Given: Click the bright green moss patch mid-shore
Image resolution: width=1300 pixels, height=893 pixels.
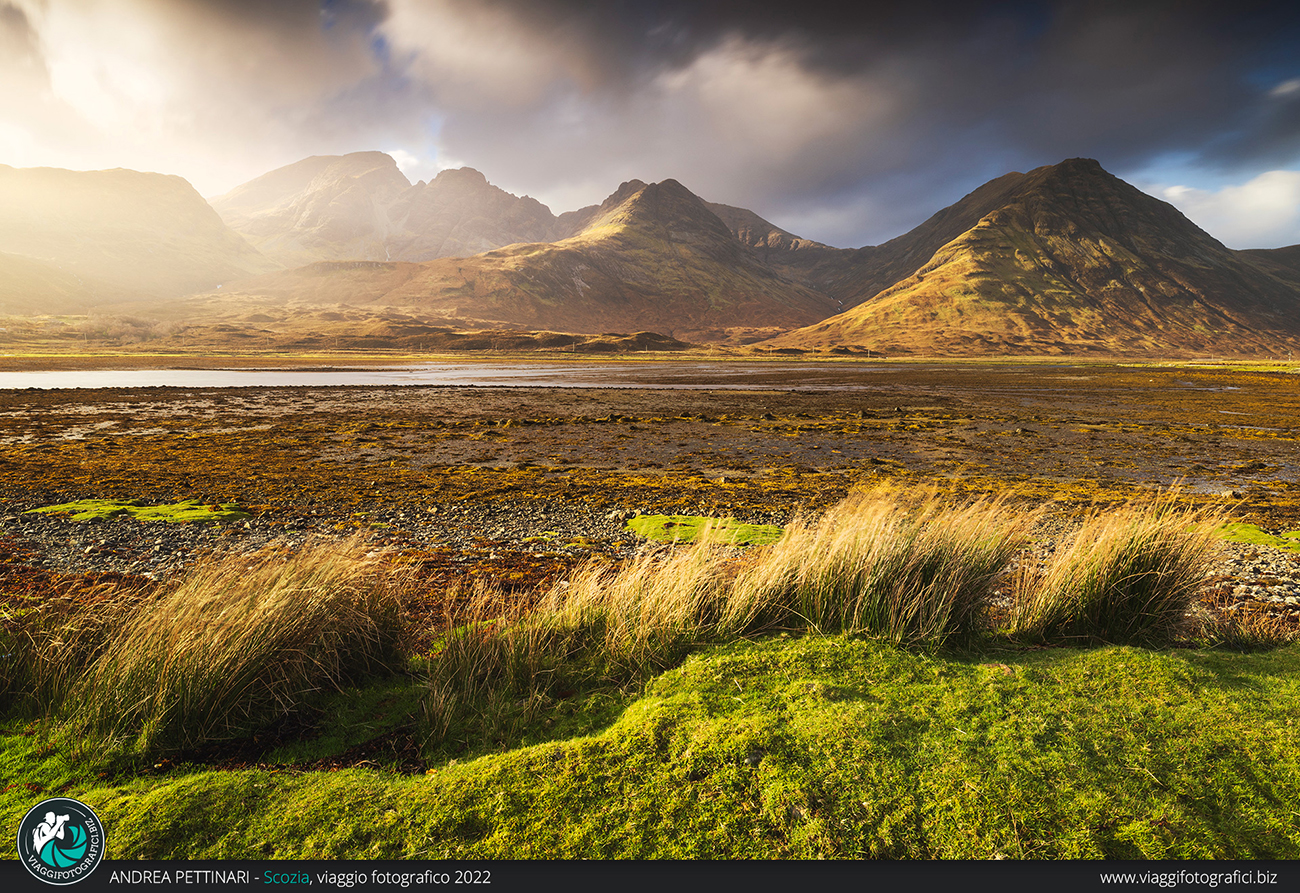Looking at the screenshot, I should 700,529.
